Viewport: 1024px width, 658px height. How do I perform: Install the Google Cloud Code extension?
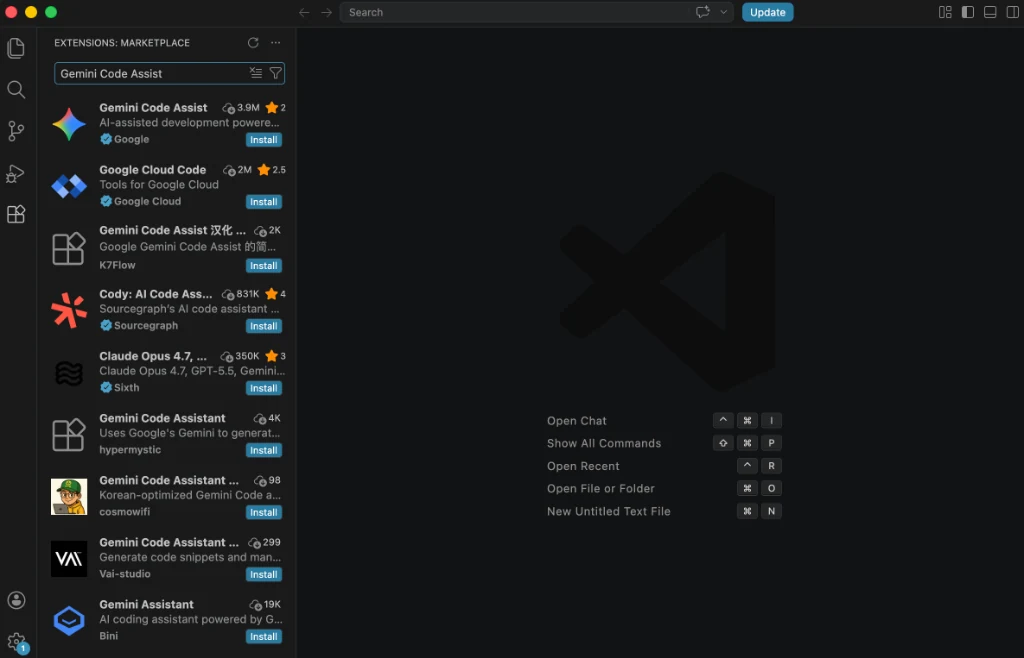click(x=264, y=202)
